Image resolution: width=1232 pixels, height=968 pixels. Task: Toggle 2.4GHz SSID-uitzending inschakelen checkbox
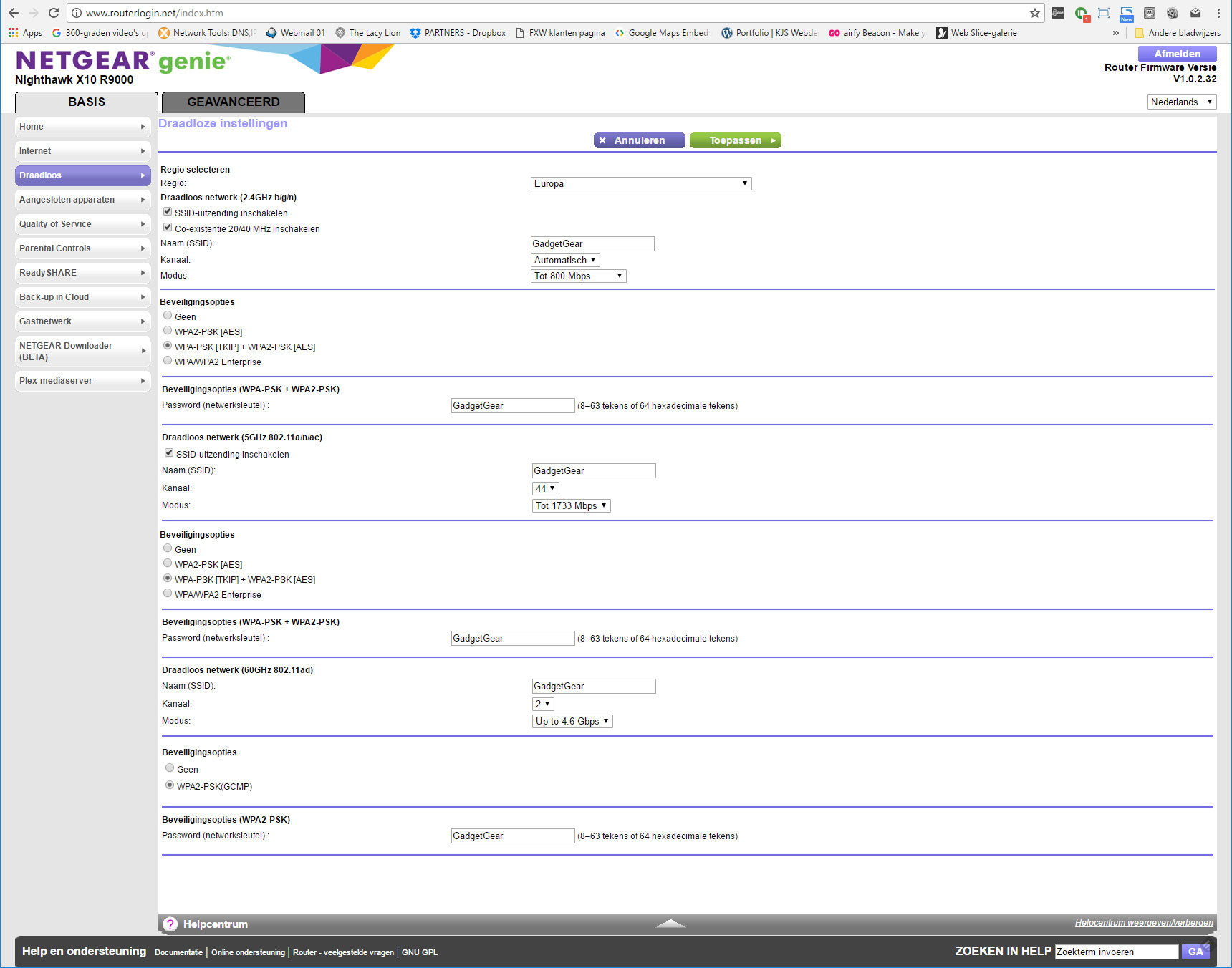[168, 212]
